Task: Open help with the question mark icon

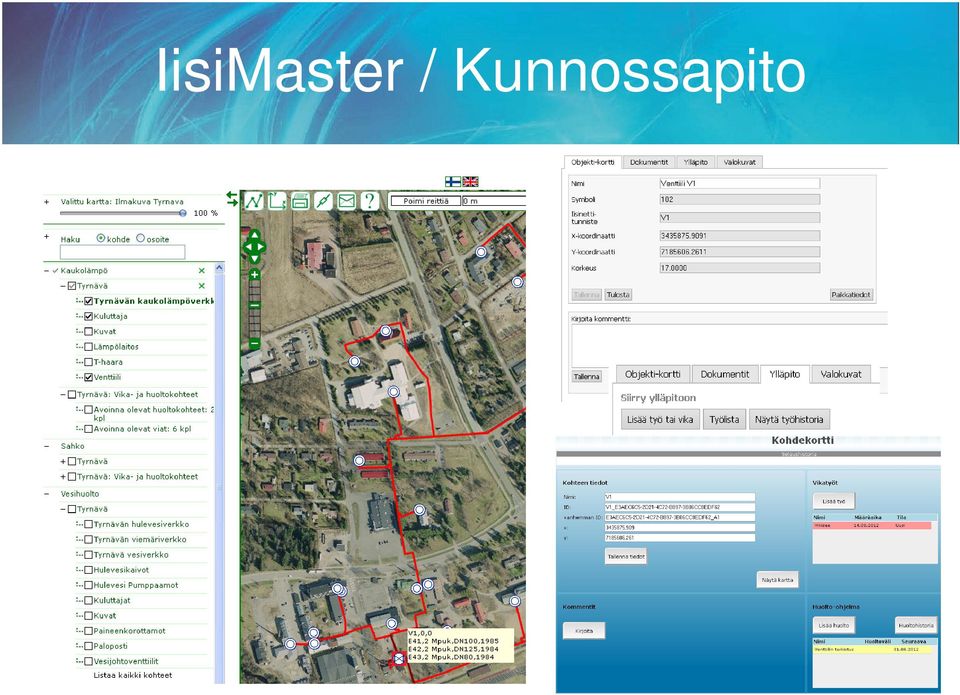Action: pyautogui.click(x=370, y=201)
